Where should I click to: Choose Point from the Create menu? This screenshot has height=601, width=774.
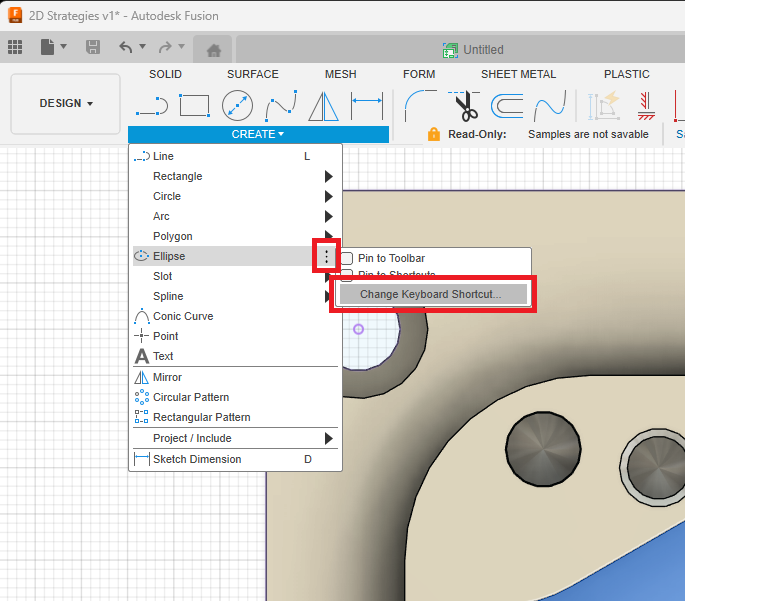tap(235, 336)
